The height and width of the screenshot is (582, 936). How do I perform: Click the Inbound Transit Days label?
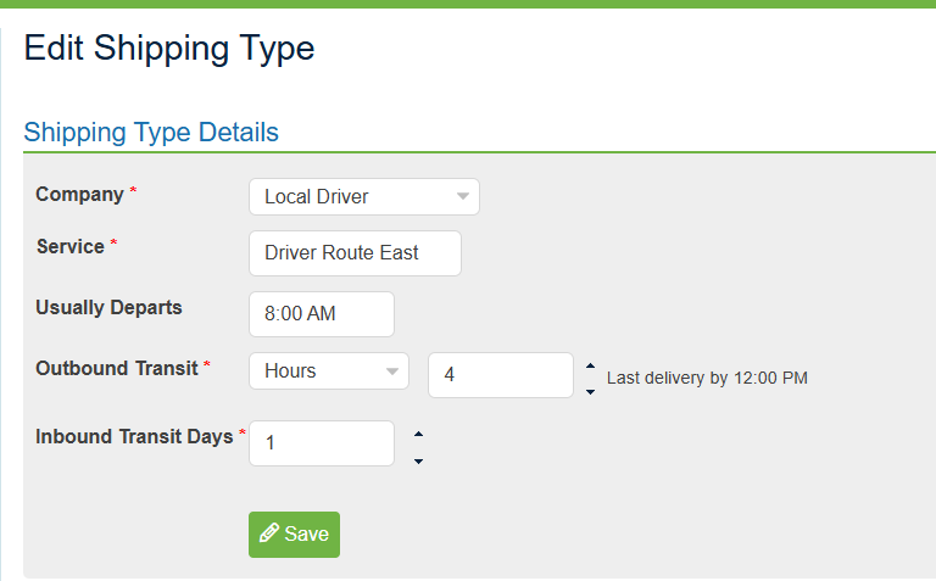click(x=133, y=436)
